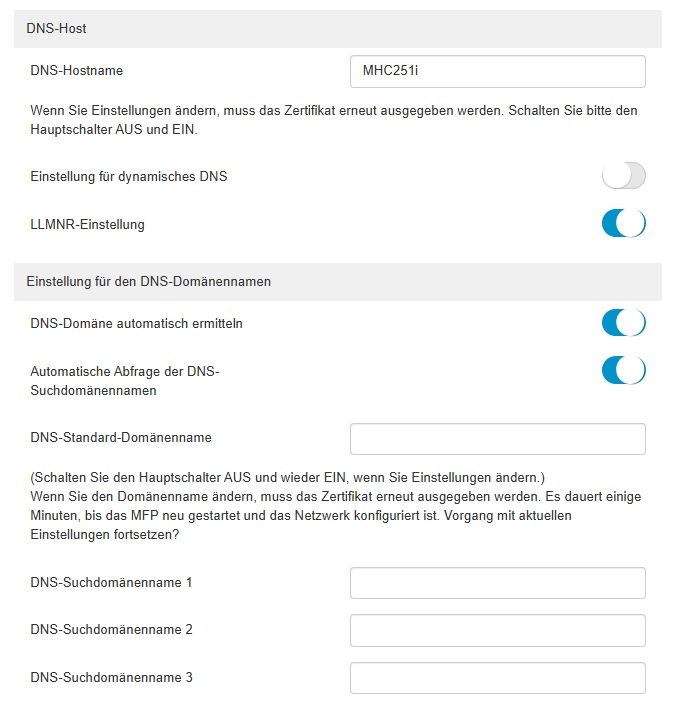Activate the DNS-Suchdomänenname 3 field
This screenshot has height=715, width=673.
497,678
